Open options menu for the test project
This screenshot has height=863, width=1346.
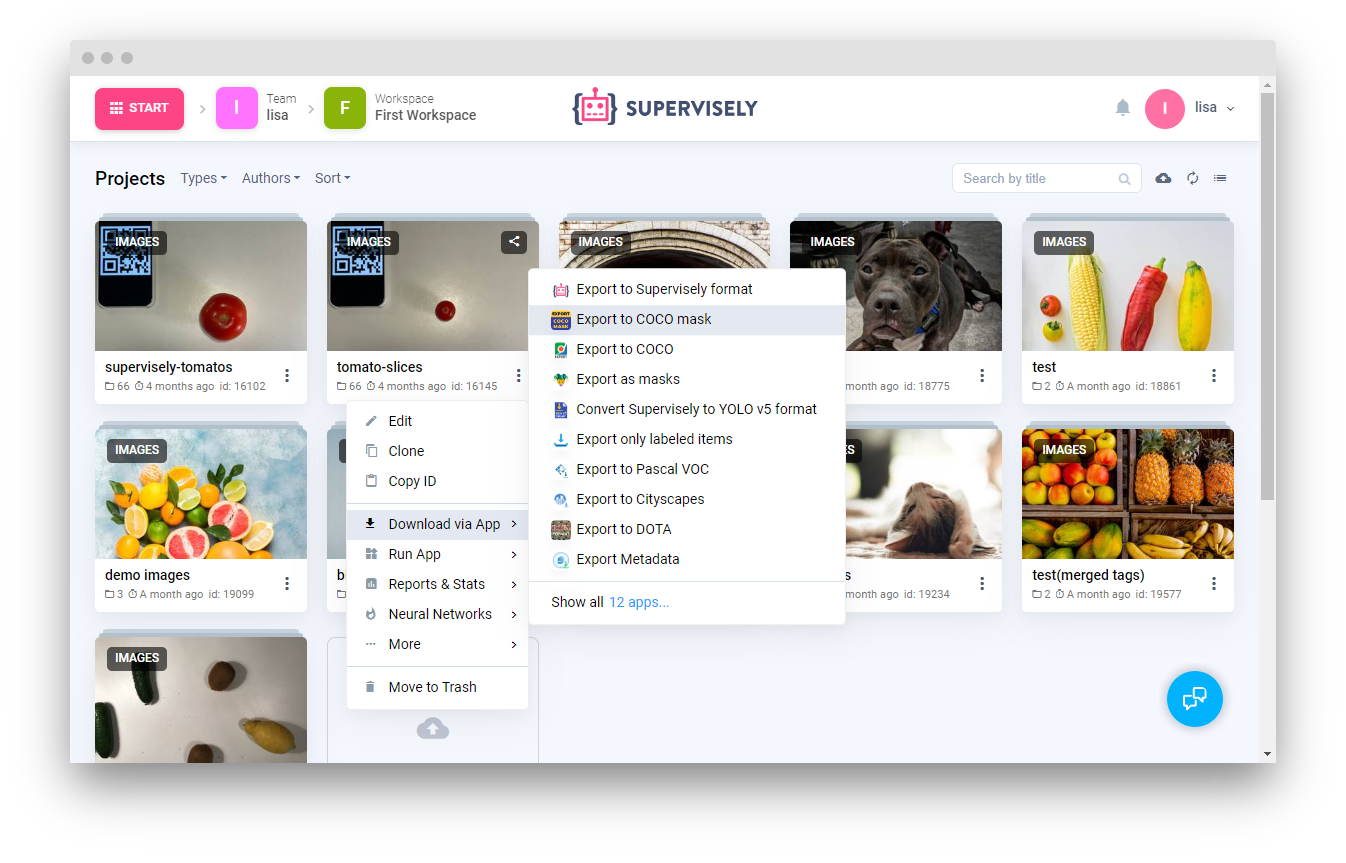coord(1213,375)
